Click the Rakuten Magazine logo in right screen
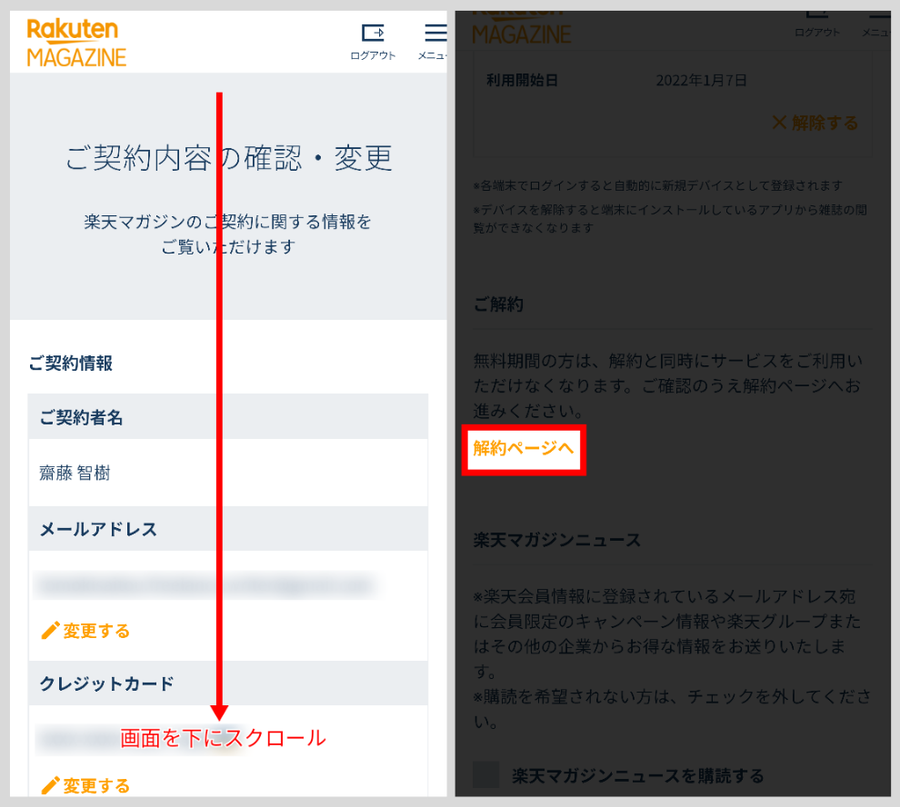 [521, 29]
